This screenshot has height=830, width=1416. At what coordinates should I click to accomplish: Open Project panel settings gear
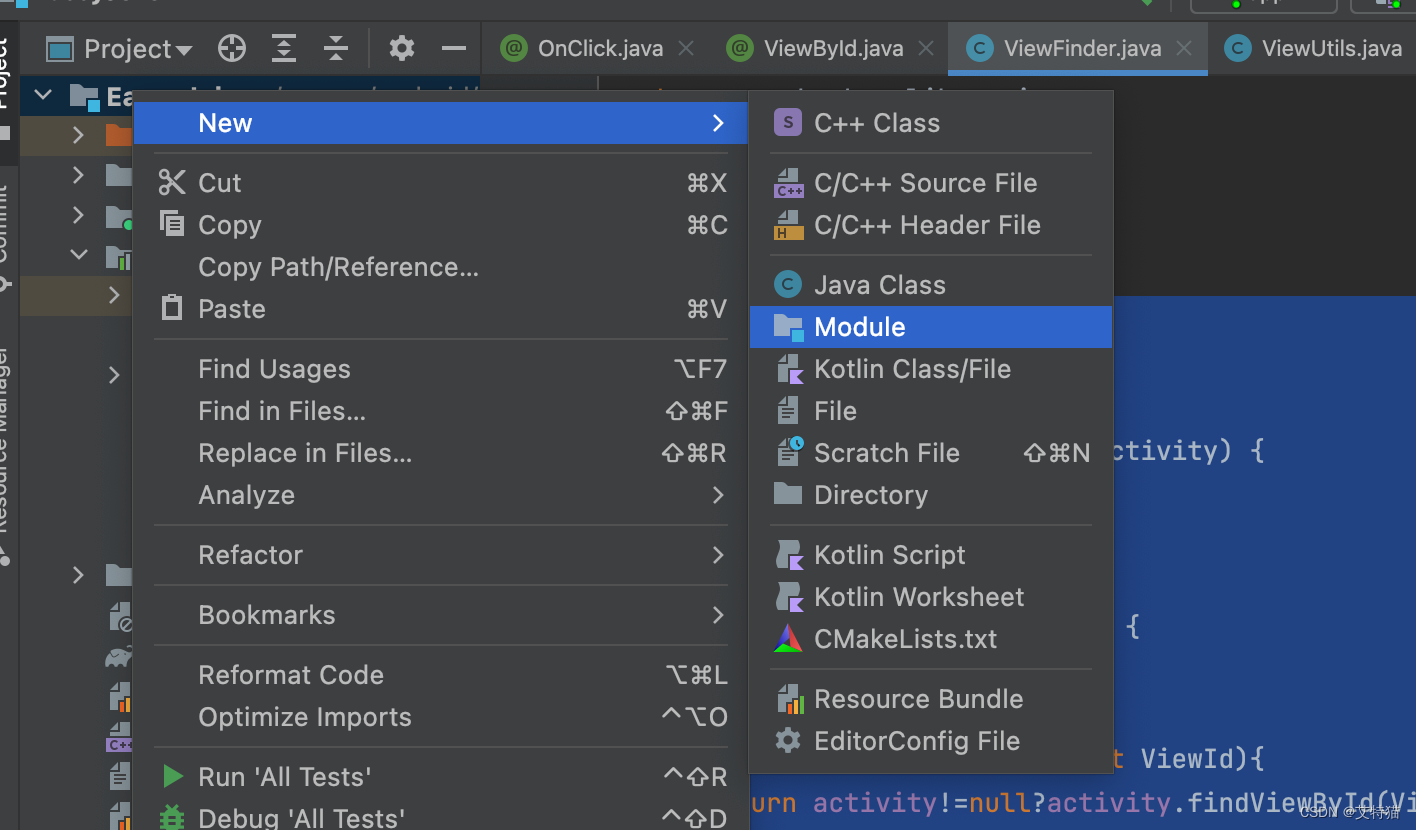point(401,48)
